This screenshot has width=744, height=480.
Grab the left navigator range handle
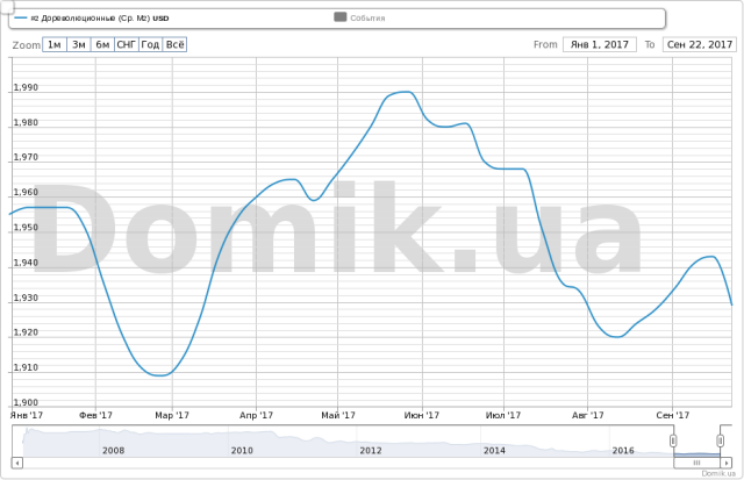click(x=673, y=441)
